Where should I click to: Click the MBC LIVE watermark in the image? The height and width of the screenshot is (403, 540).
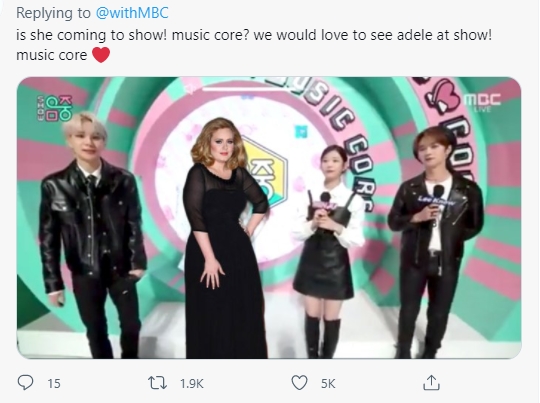pos(482,102)
